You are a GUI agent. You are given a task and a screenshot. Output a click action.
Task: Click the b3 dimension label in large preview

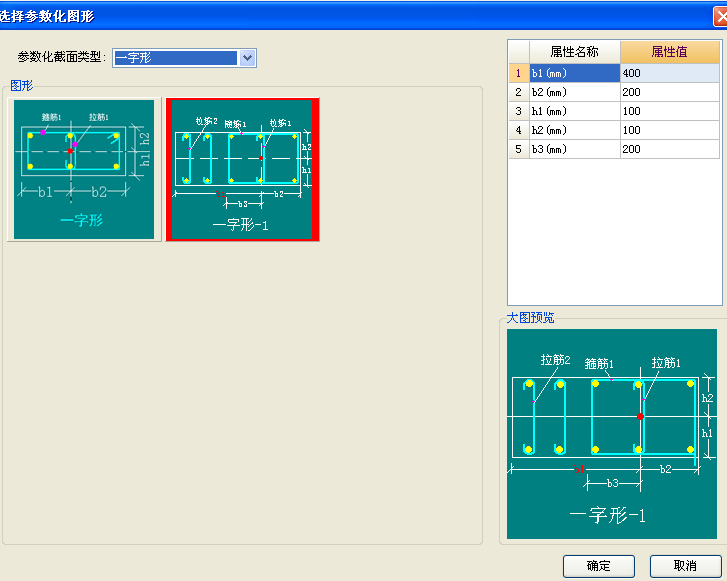[612, 484]
